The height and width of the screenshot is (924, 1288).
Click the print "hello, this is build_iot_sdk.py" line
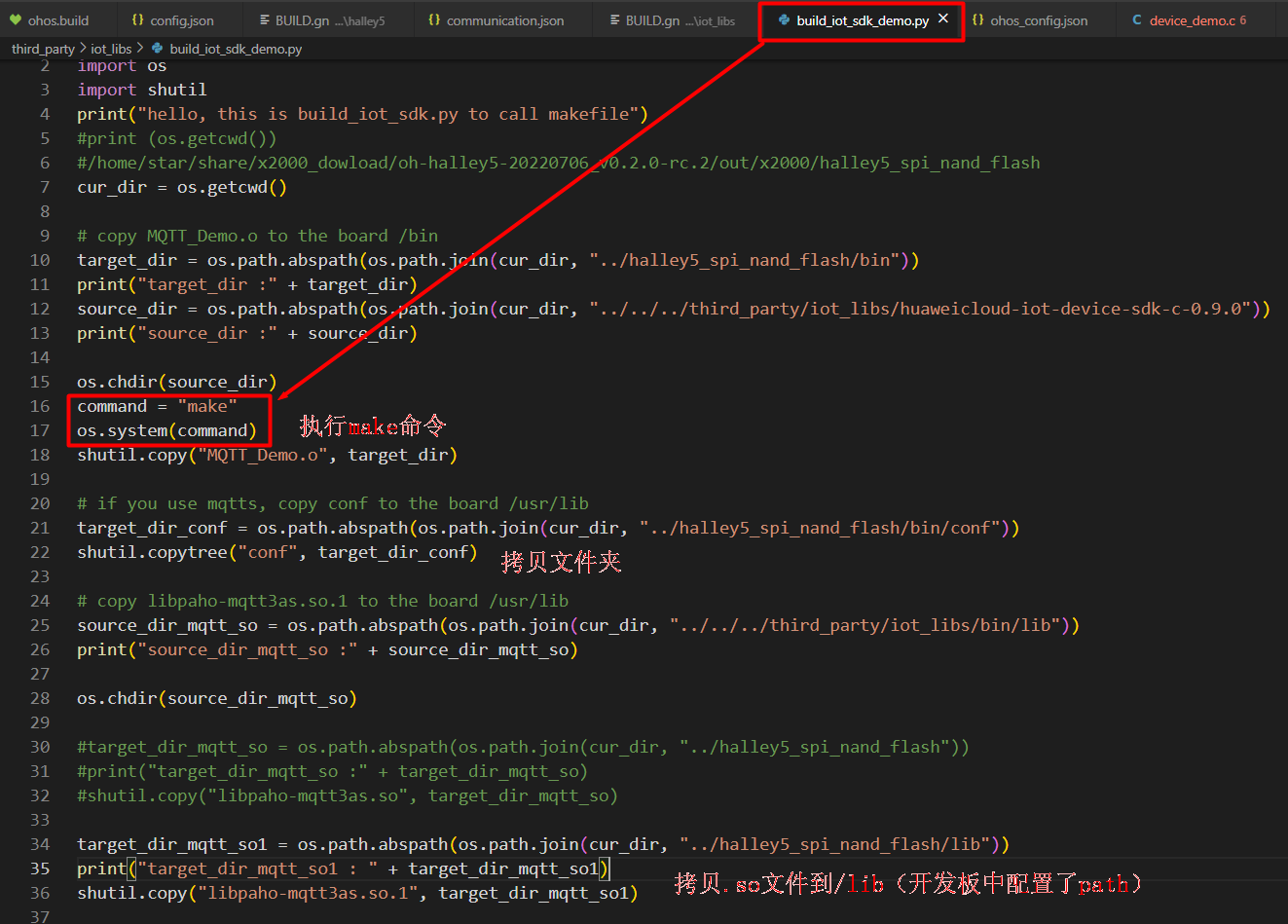pyautogui.click(x=362, y=114)
